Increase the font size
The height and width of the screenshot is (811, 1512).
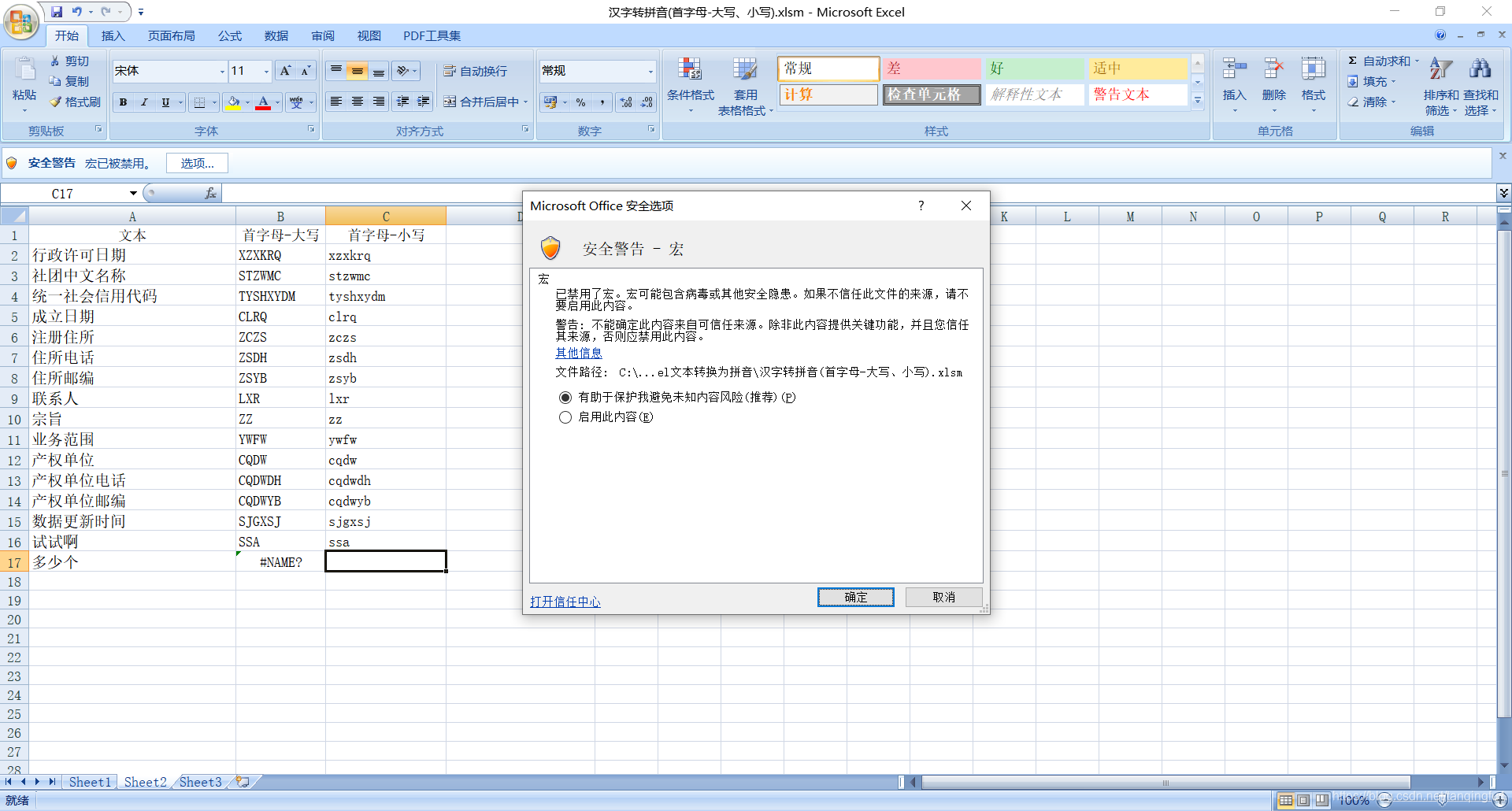tap(285, 71)
